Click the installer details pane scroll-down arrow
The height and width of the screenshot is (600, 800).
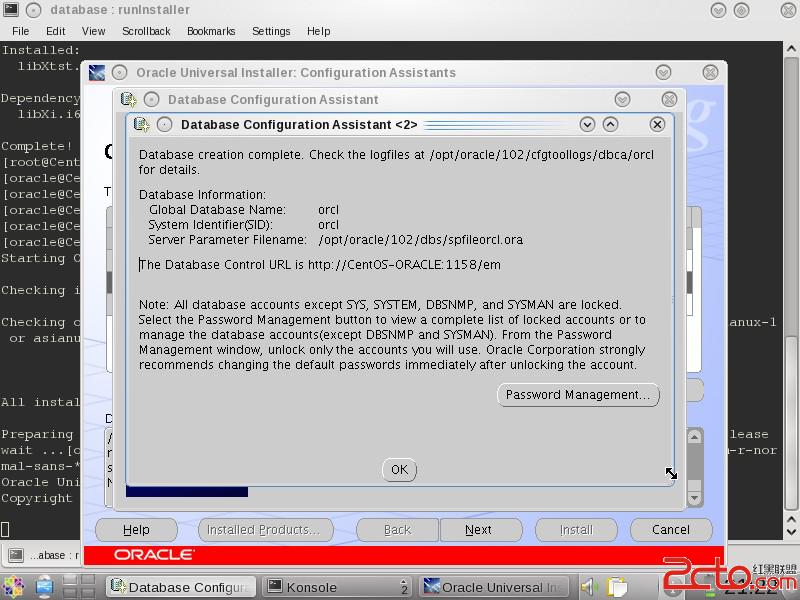click(x=694, y=498)
